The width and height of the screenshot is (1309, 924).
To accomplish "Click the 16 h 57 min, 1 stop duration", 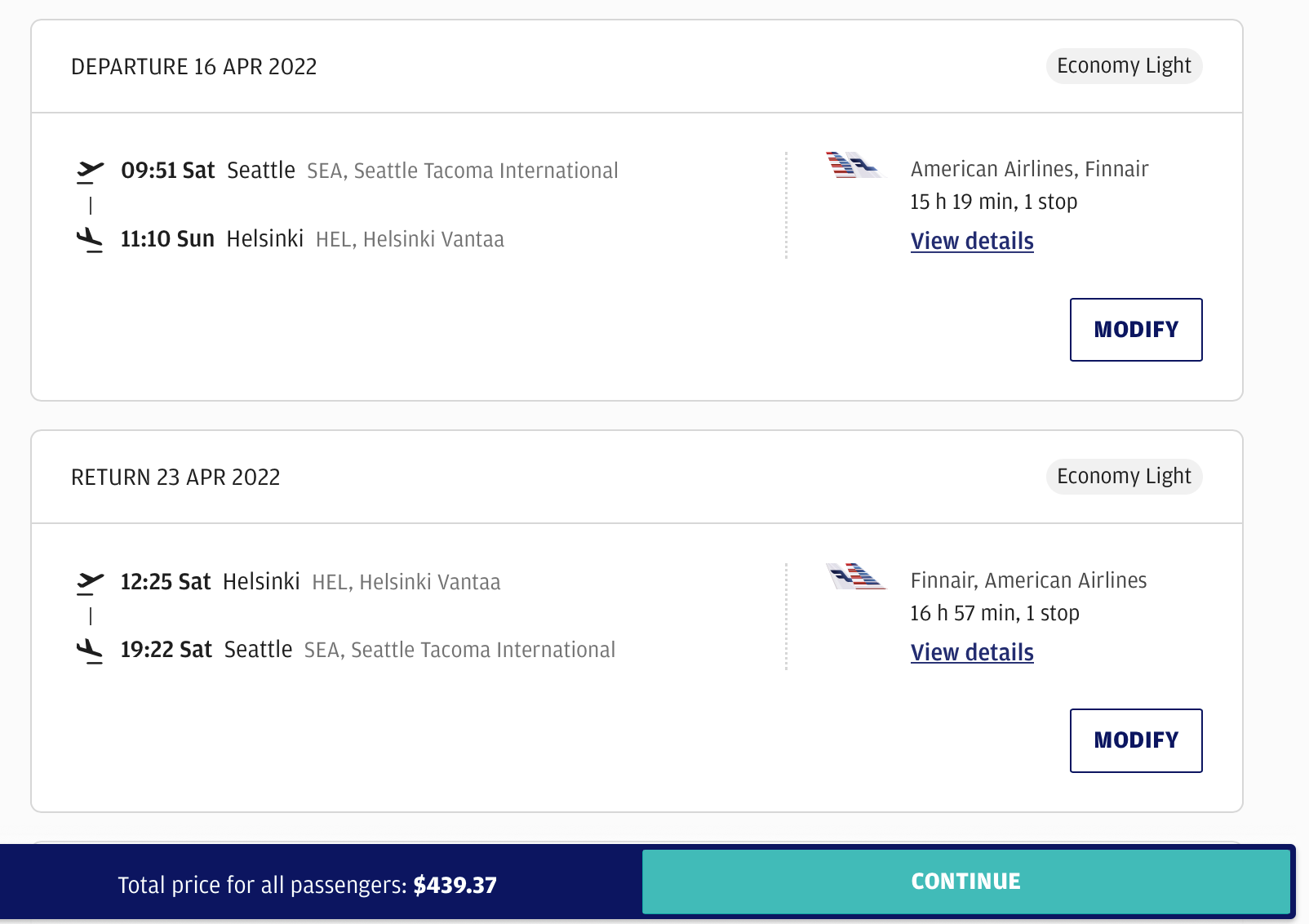I will 995,613.
